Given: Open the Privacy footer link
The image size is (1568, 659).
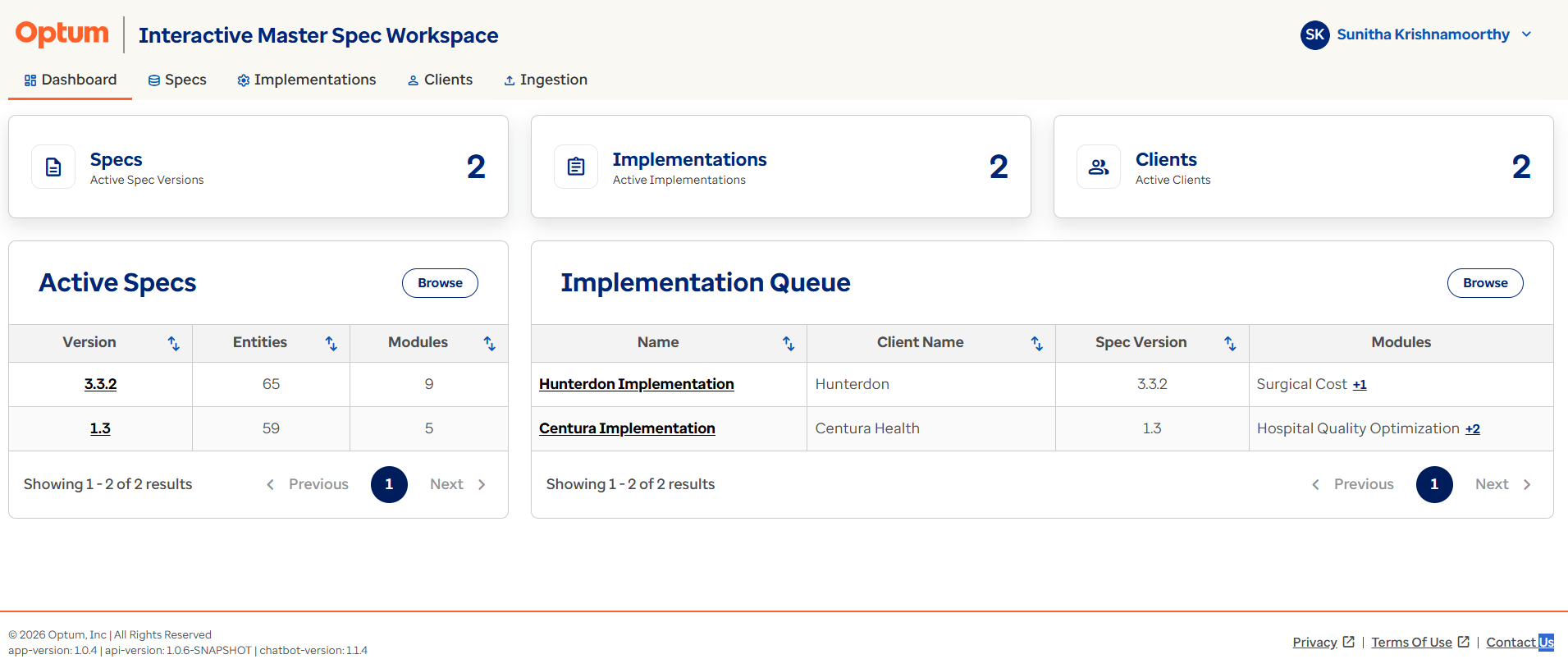Looking at the screenshot, I should (x=1314, y=642).
